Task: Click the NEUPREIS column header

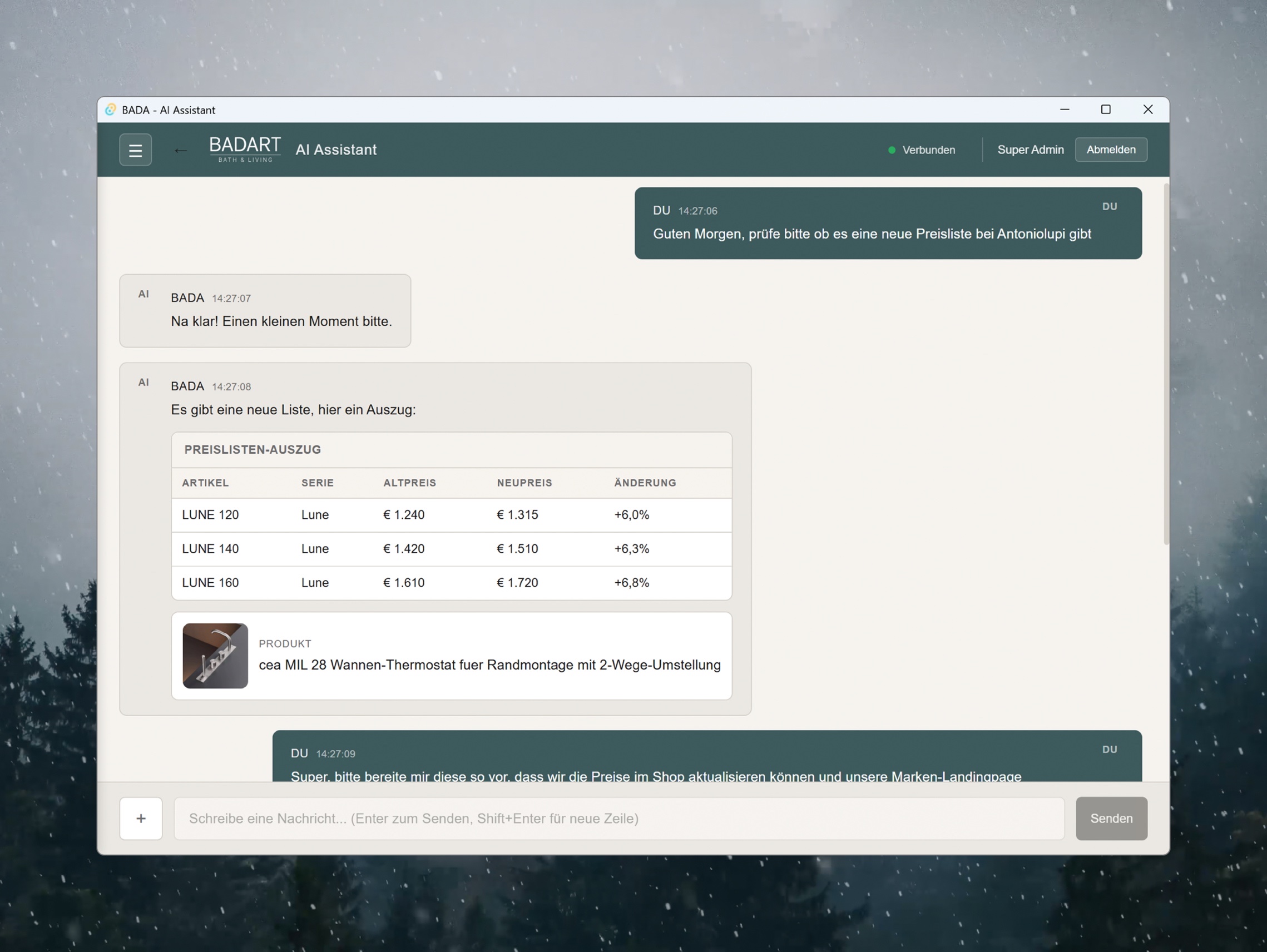Action: click(x=524, y=483)
